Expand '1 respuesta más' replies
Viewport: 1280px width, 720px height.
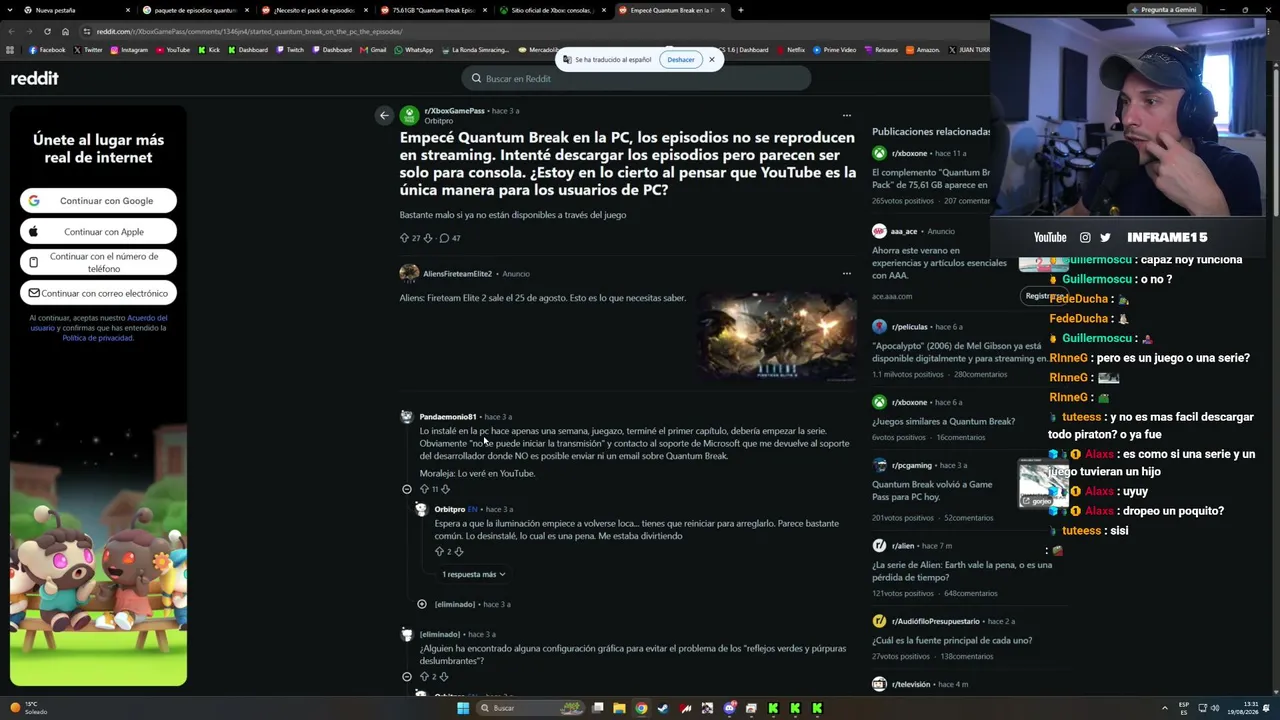(474, 574)
